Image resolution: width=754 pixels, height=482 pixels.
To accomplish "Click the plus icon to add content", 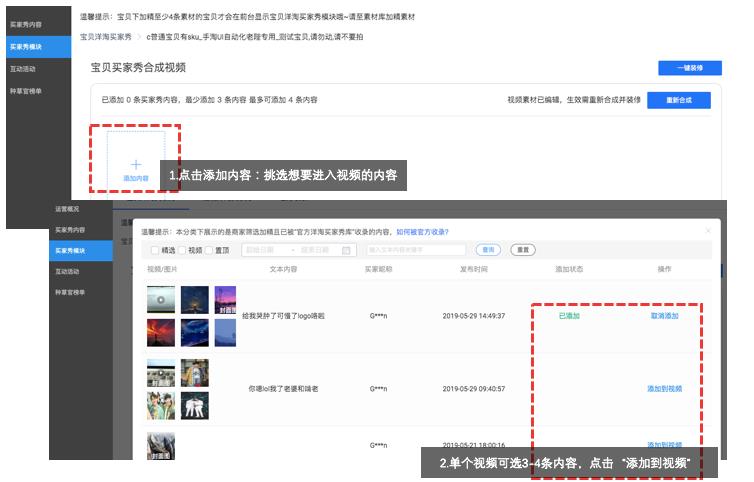I will (136, 165).
